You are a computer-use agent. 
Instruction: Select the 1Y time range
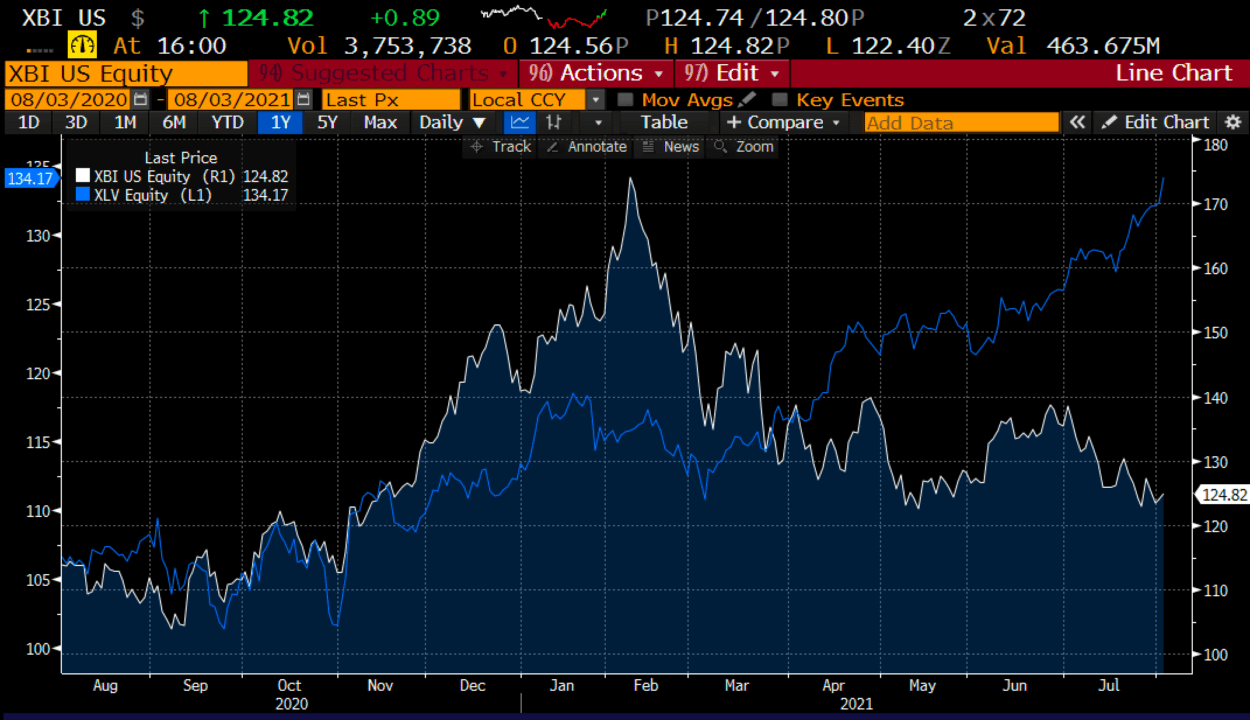coord(282,122)
